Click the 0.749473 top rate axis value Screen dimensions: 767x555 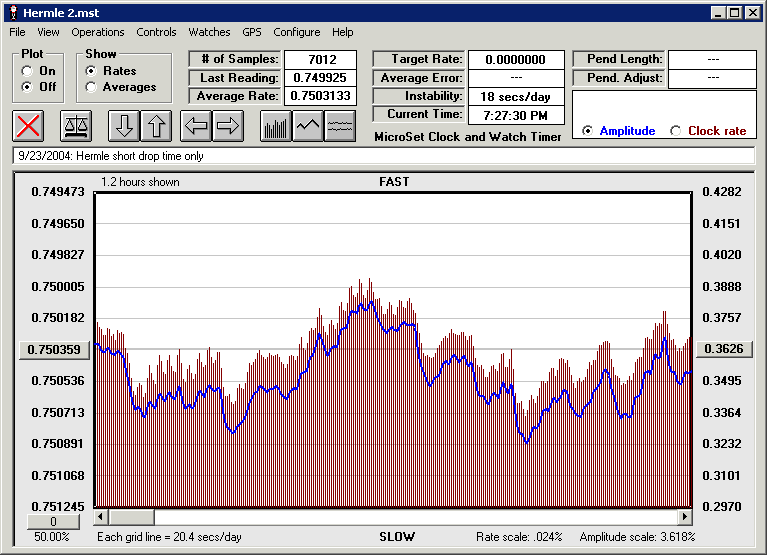click(58, 192)
